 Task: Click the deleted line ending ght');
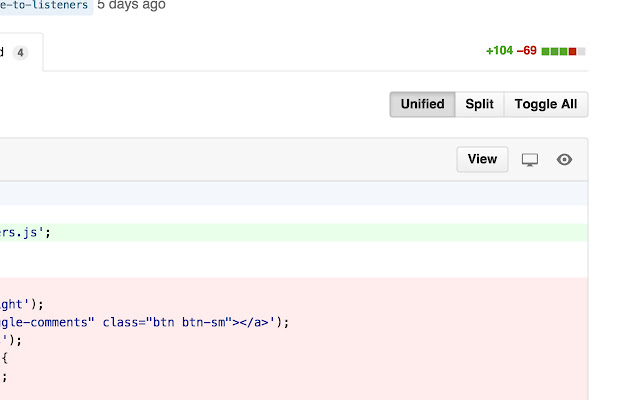[x=294, y=304]
